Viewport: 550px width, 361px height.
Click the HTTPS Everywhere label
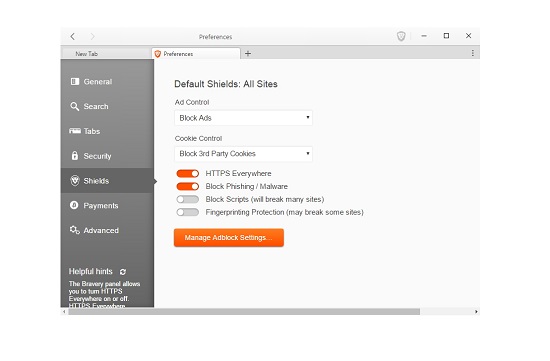click(238, 174)
